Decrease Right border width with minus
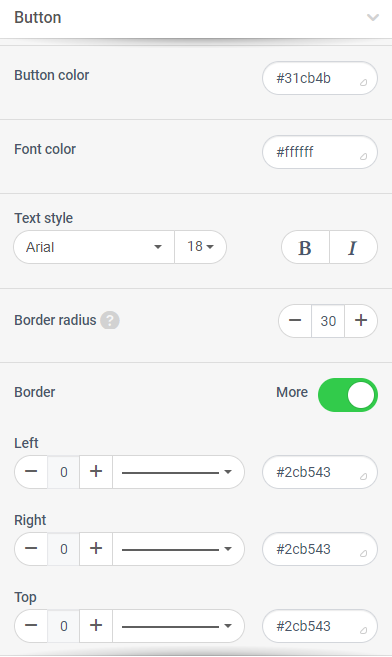Viewport: 392px width, 657px height. pos(31,549)
